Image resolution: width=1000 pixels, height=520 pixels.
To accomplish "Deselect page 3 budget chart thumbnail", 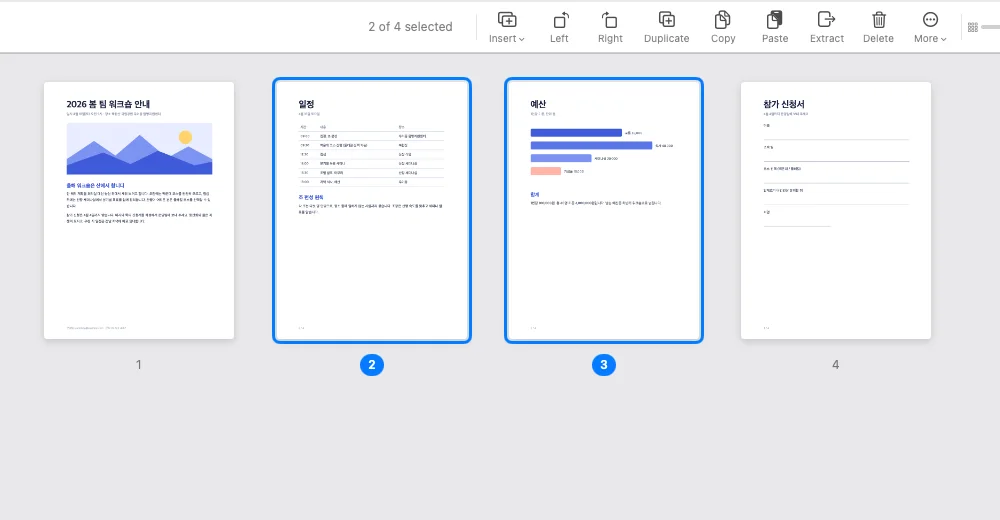I will click(x=604, y=211).
